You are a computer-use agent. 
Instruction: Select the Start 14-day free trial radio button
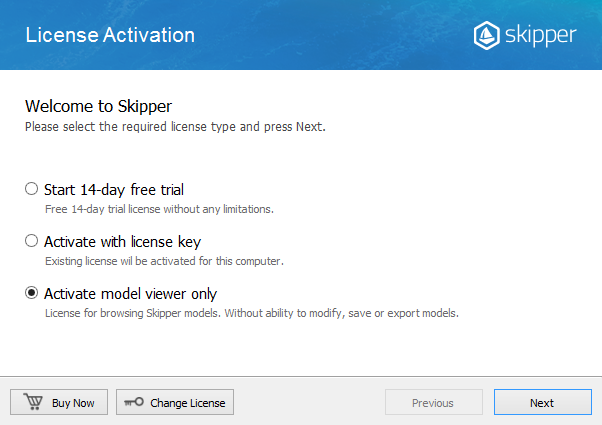pos(31,189)
